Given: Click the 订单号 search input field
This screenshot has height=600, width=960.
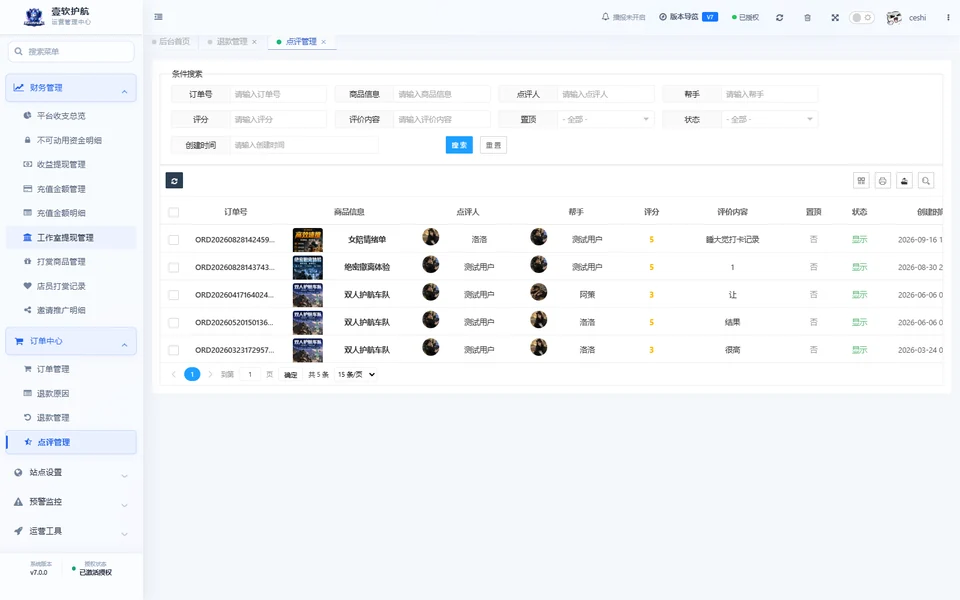Looking at the screenshot, I should pos(279,94).
